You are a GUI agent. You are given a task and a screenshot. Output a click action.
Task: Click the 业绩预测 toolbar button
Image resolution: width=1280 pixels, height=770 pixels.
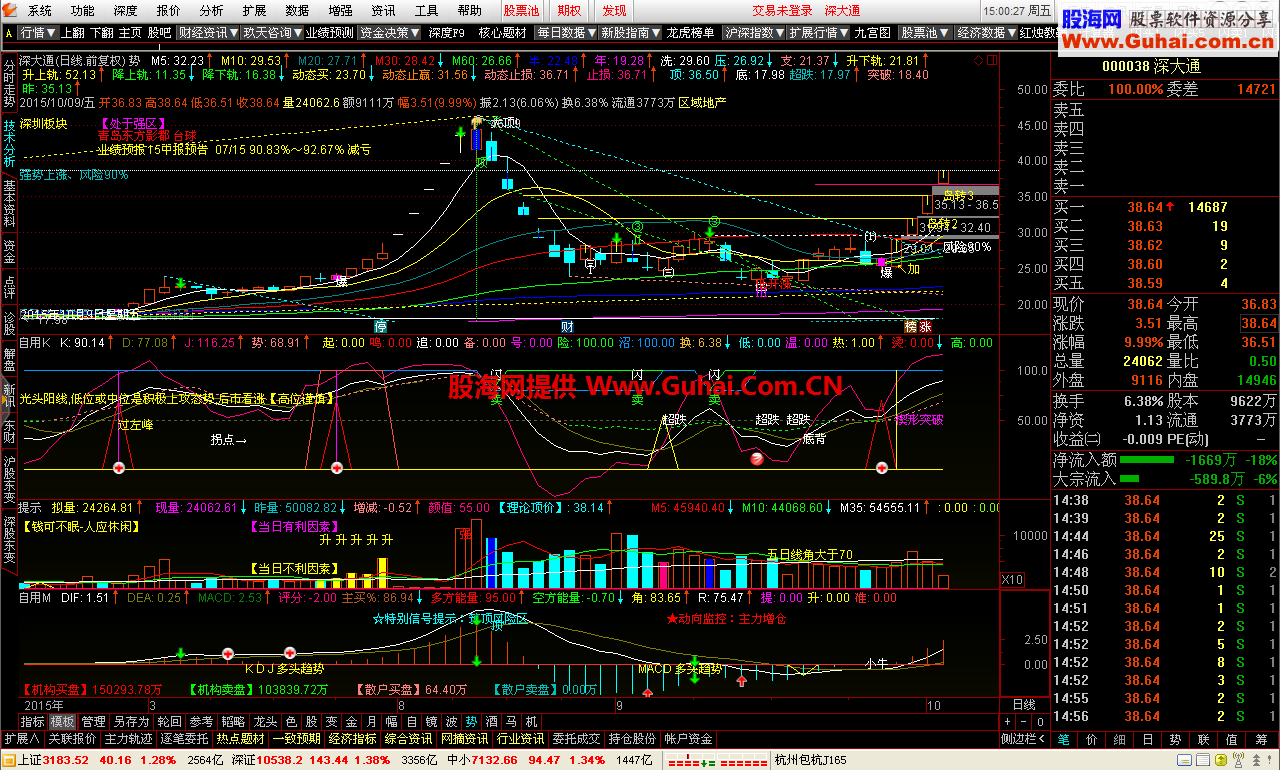pyautogui.click(x=329, y=32)
